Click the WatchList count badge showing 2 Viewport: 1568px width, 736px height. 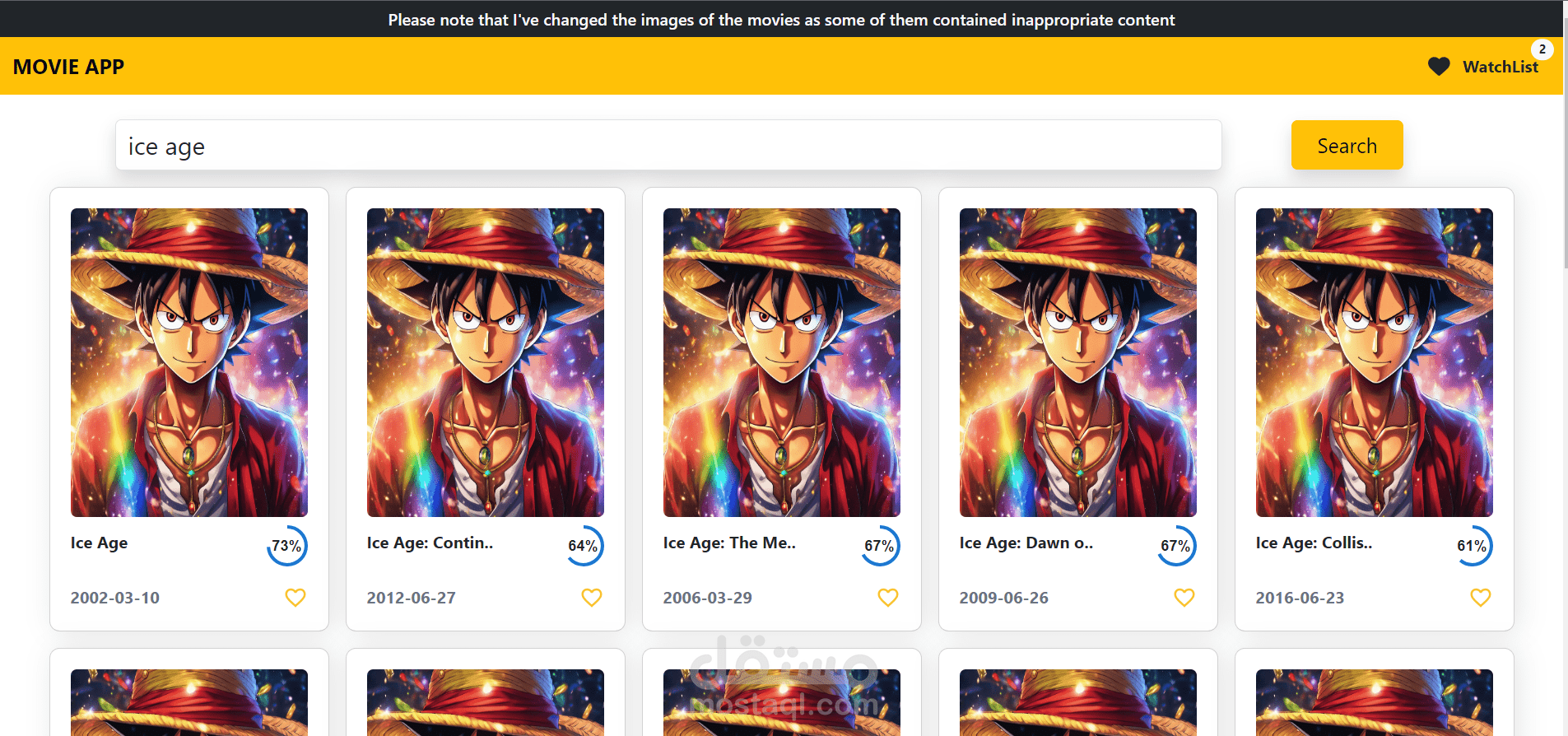[x=1542, y=49]
